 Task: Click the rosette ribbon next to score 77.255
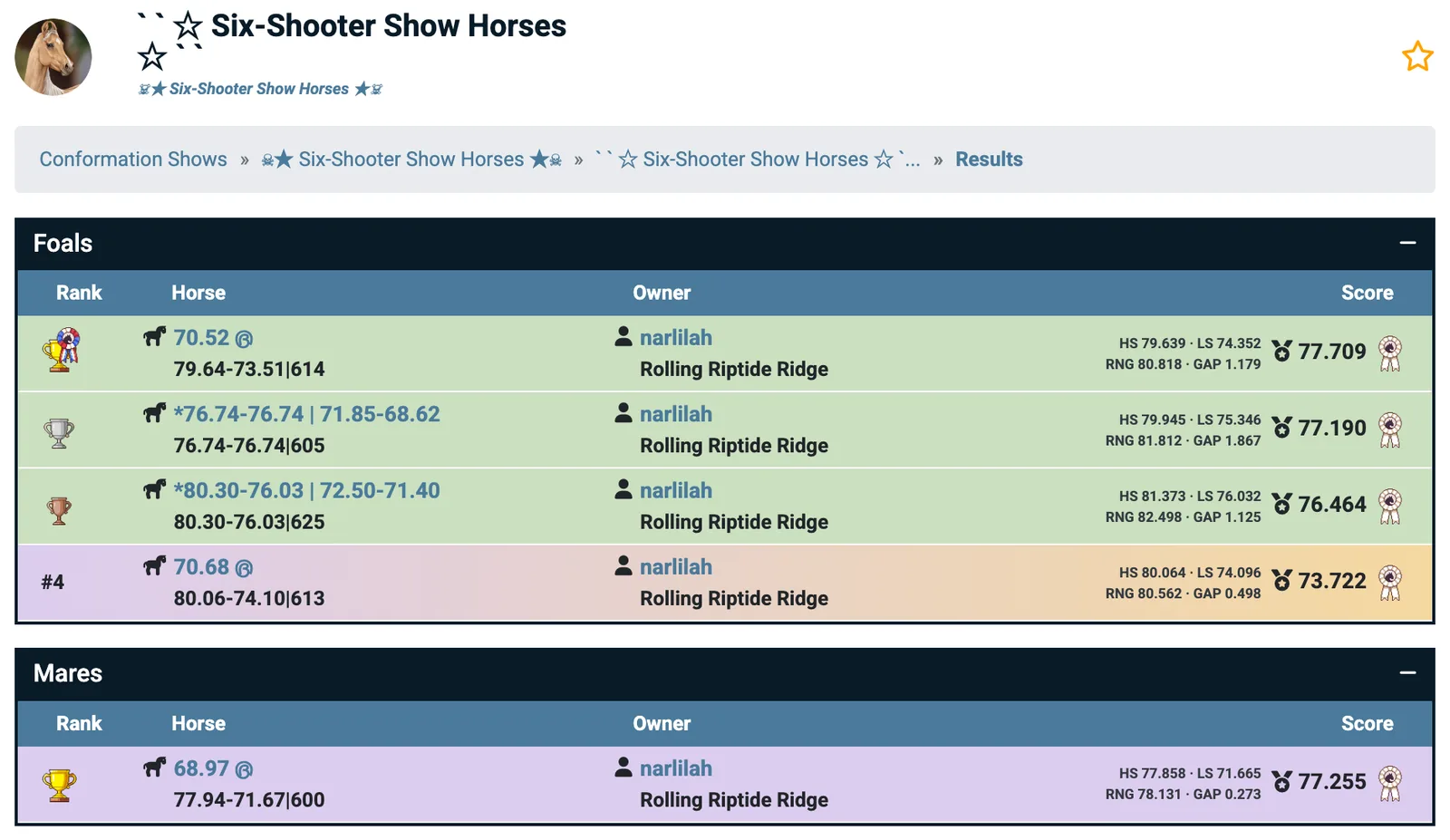click(x=1390, y=784)
